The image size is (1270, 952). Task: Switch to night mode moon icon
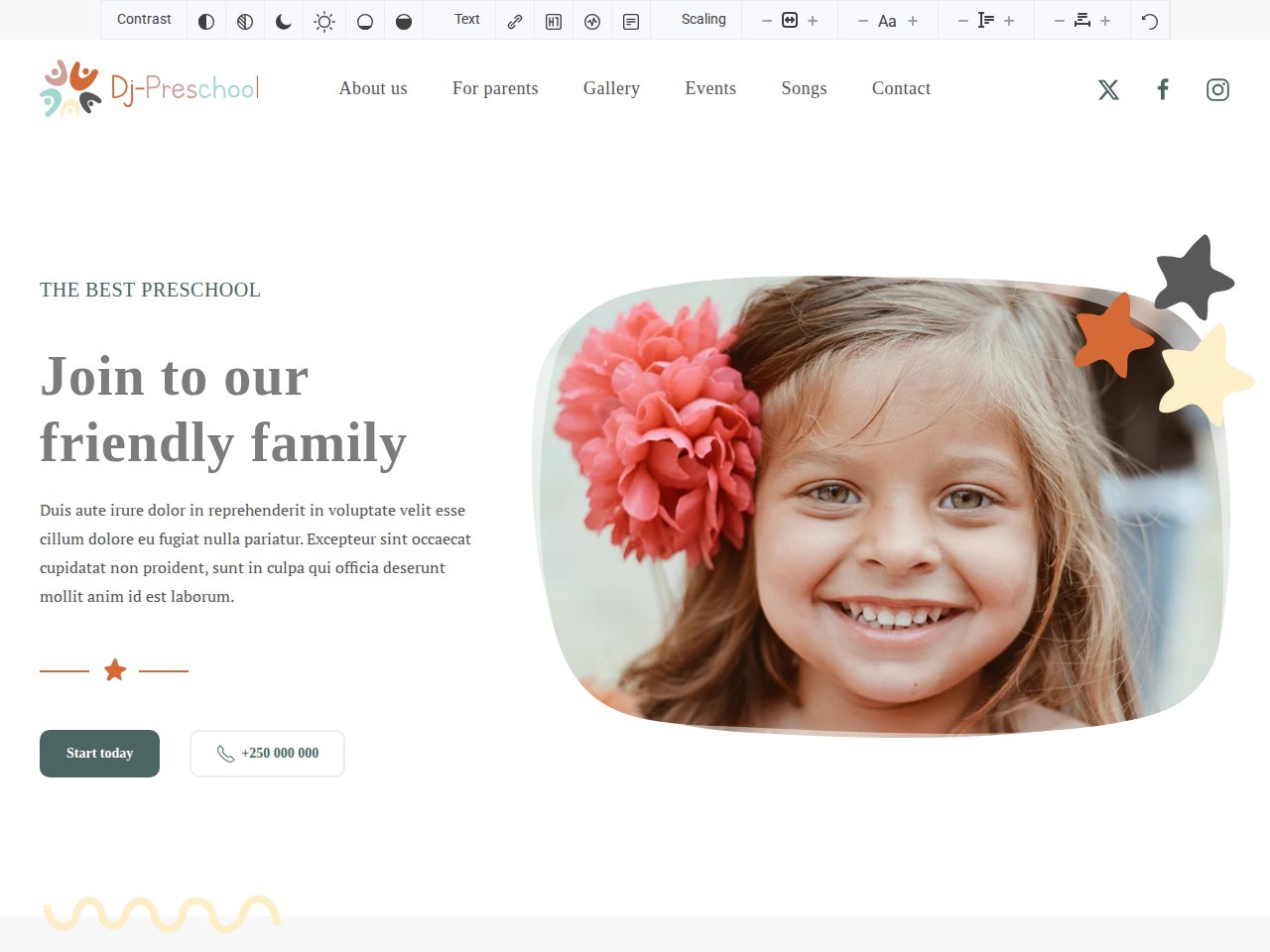point(284,21)
